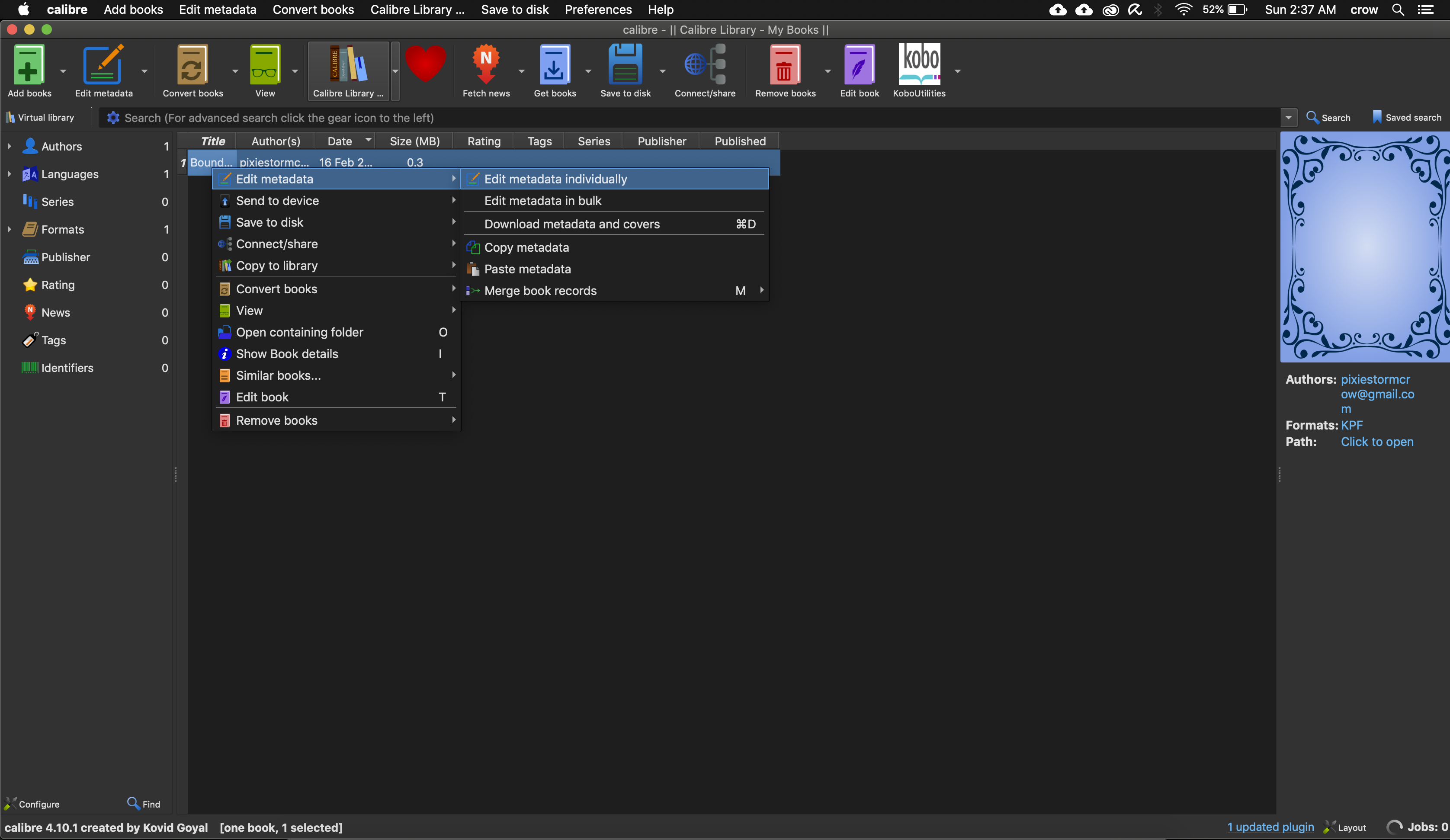Expand Formats in the sidebar
Viewport: 1450px width, 840px height.
click(10, 229)
